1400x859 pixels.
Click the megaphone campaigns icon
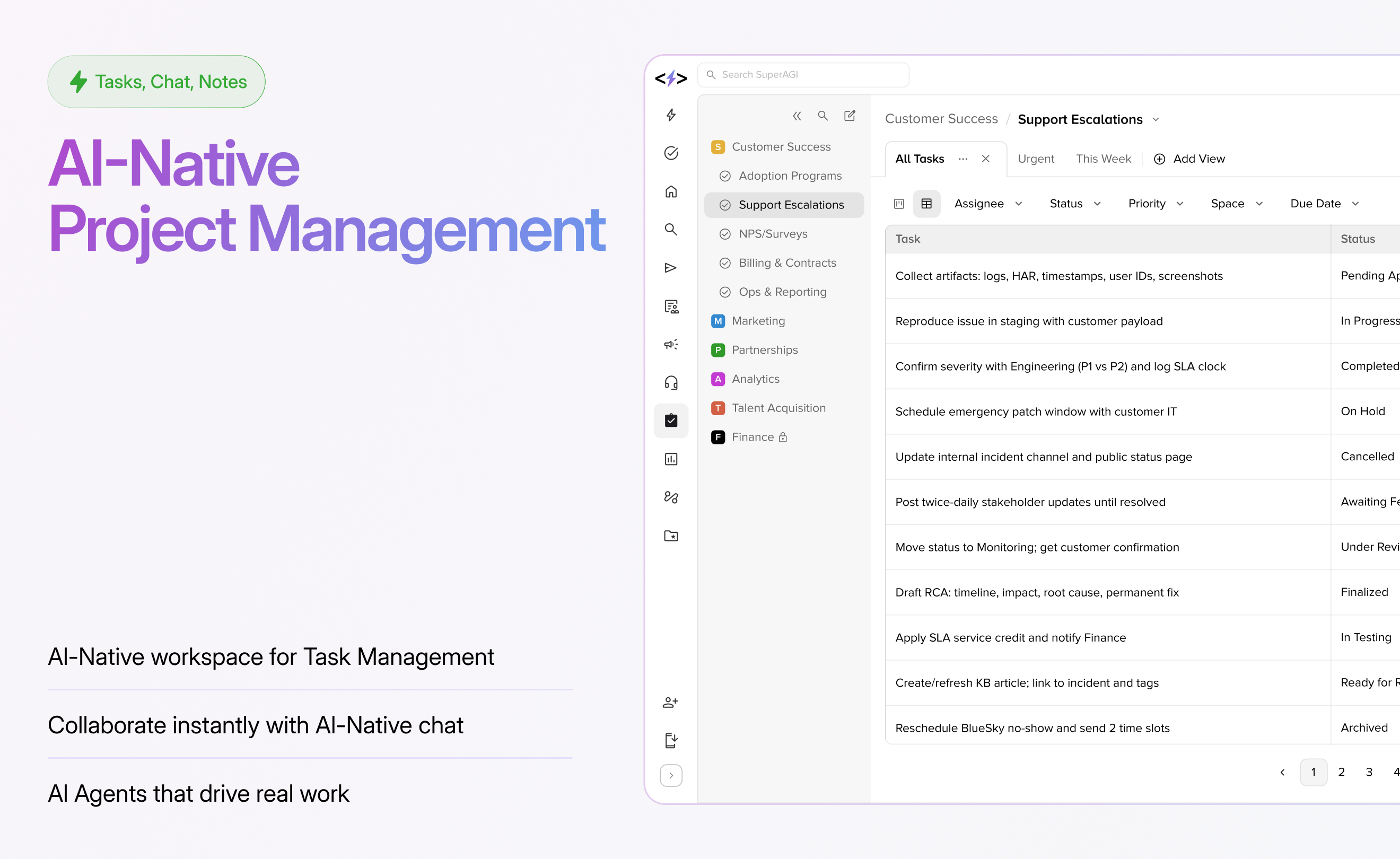[x=671, y=344]
